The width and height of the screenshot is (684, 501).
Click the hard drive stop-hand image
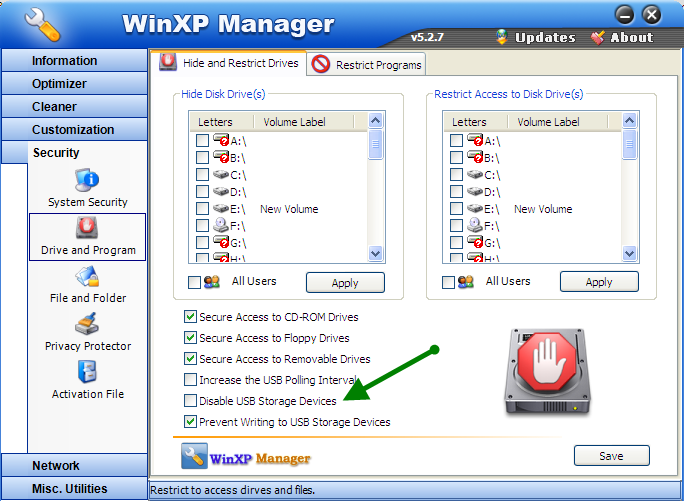(547, 371)
